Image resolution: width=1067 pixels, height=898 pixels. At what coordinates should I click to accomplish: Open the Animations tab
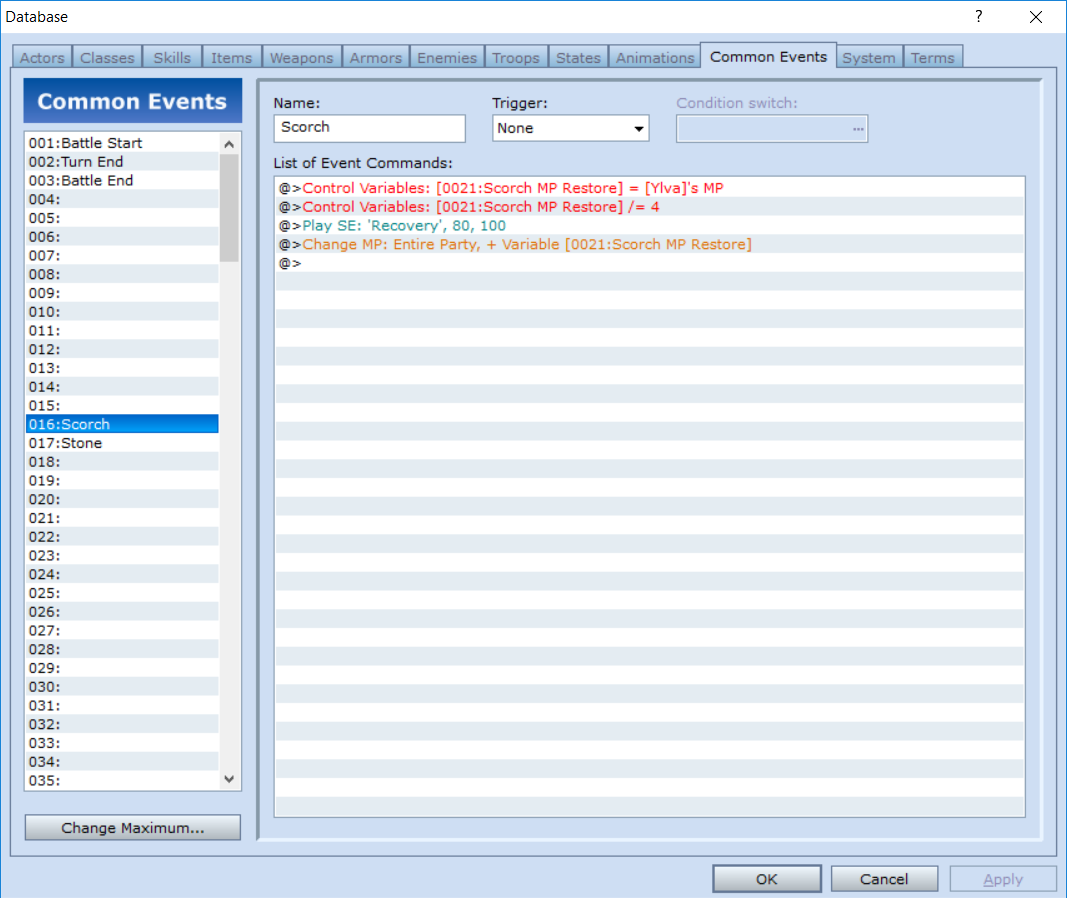coord(655,58)
